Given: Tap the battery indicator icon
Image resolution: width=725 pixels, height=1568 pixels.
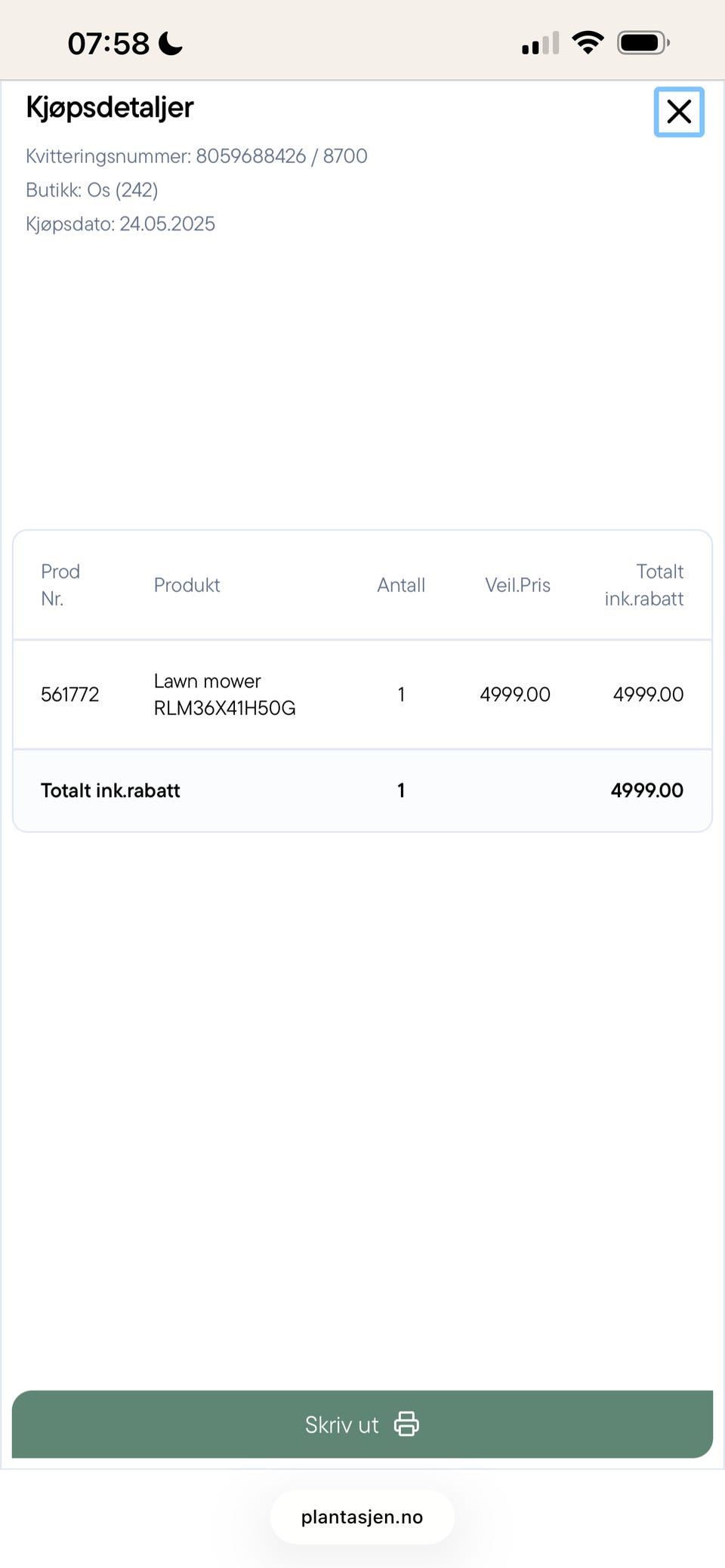Looking at the screenshot, I should [x=643, y=43].
